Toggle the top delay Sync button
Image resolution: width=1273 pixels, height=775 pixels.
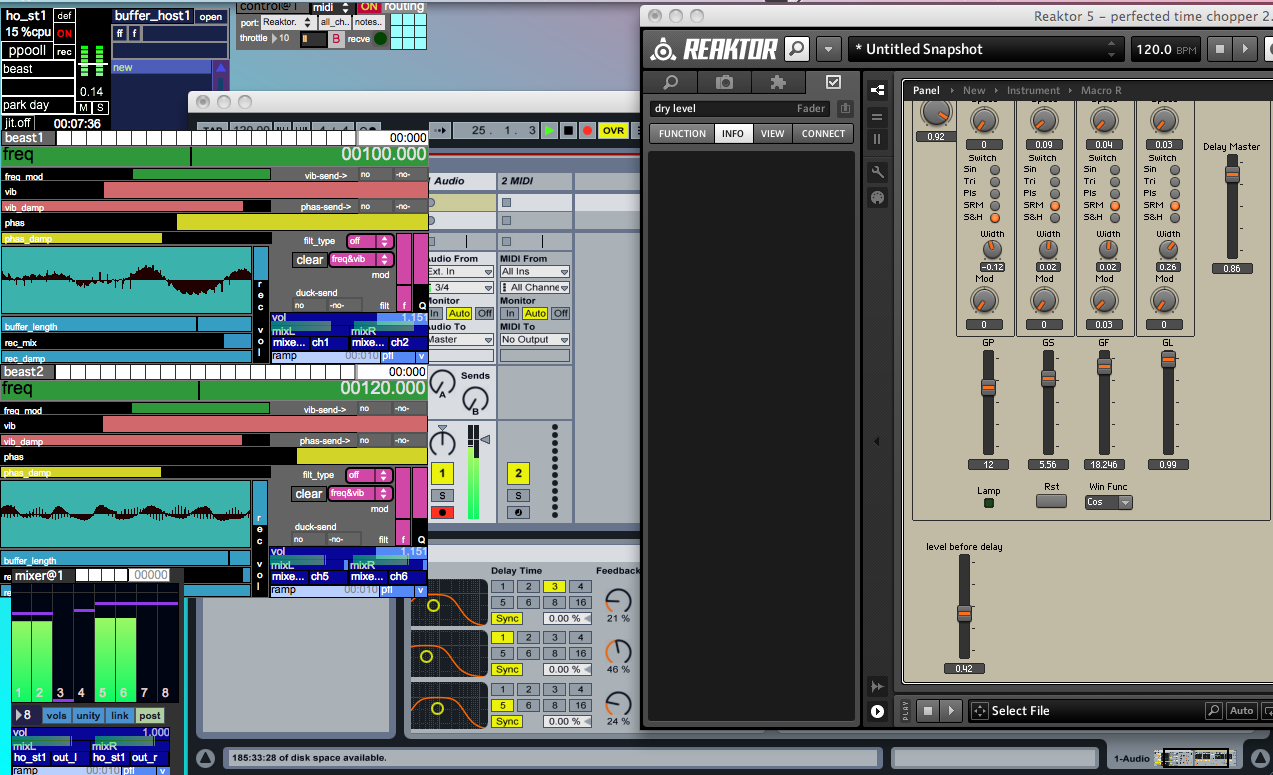[507, 618]
